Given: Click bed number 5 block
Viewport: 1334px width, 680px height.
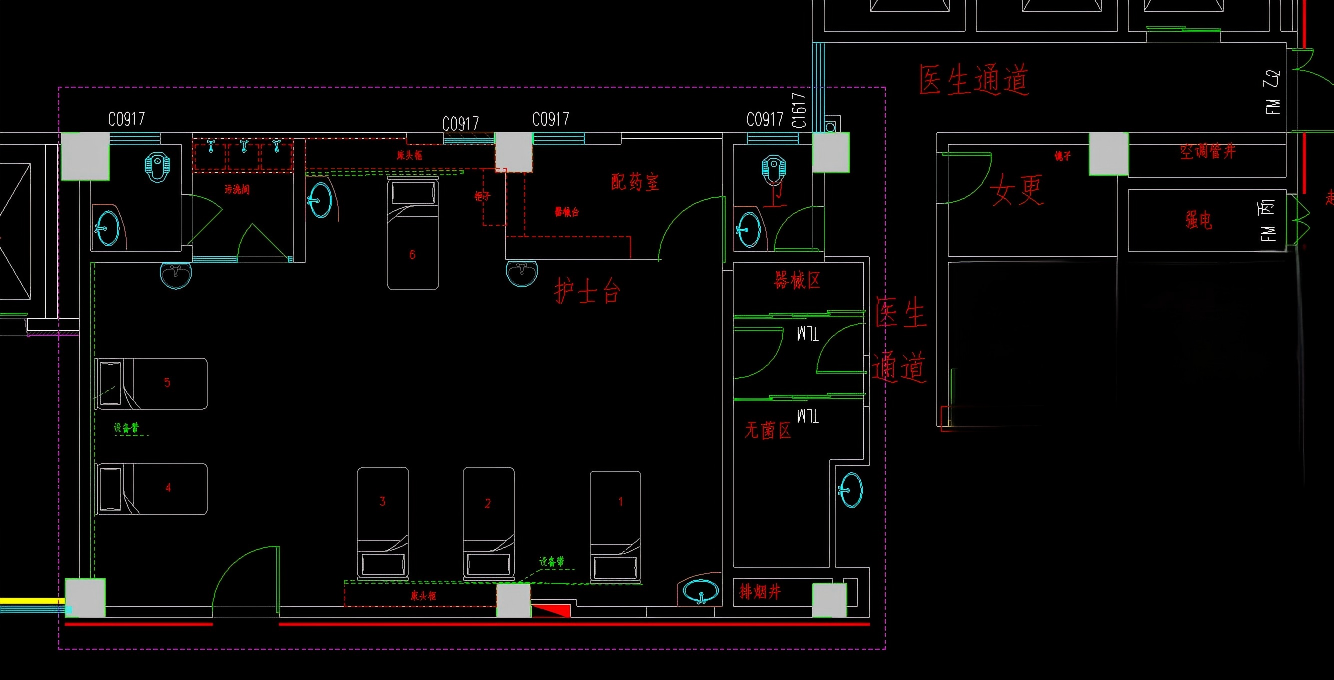Looking at the screenshot, I should coord(152,384).
